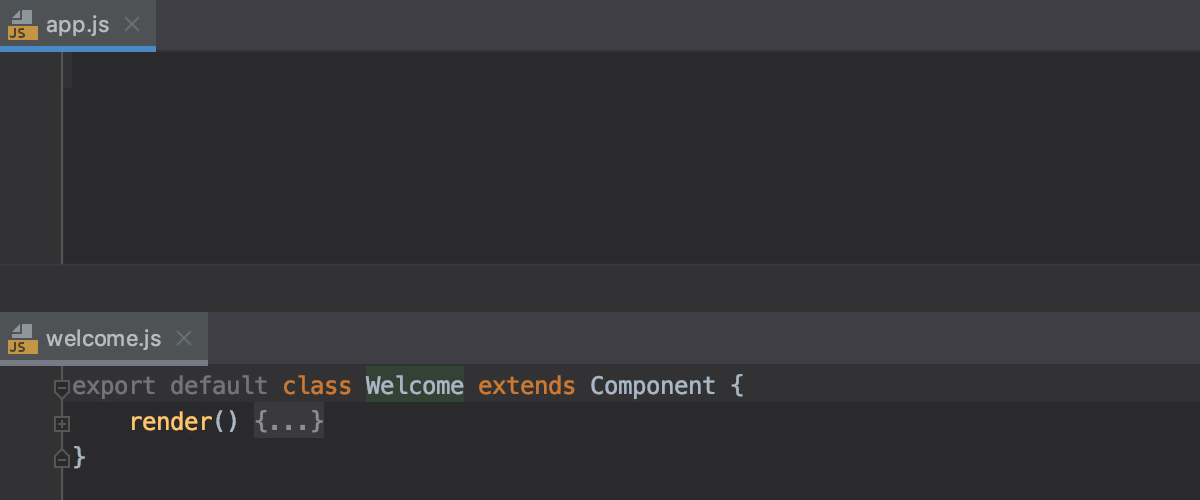This screenshot has width=1200, height=500.
Task: Click the JS file icon on welcome.js tab
Action: click(x=22, y=338)
